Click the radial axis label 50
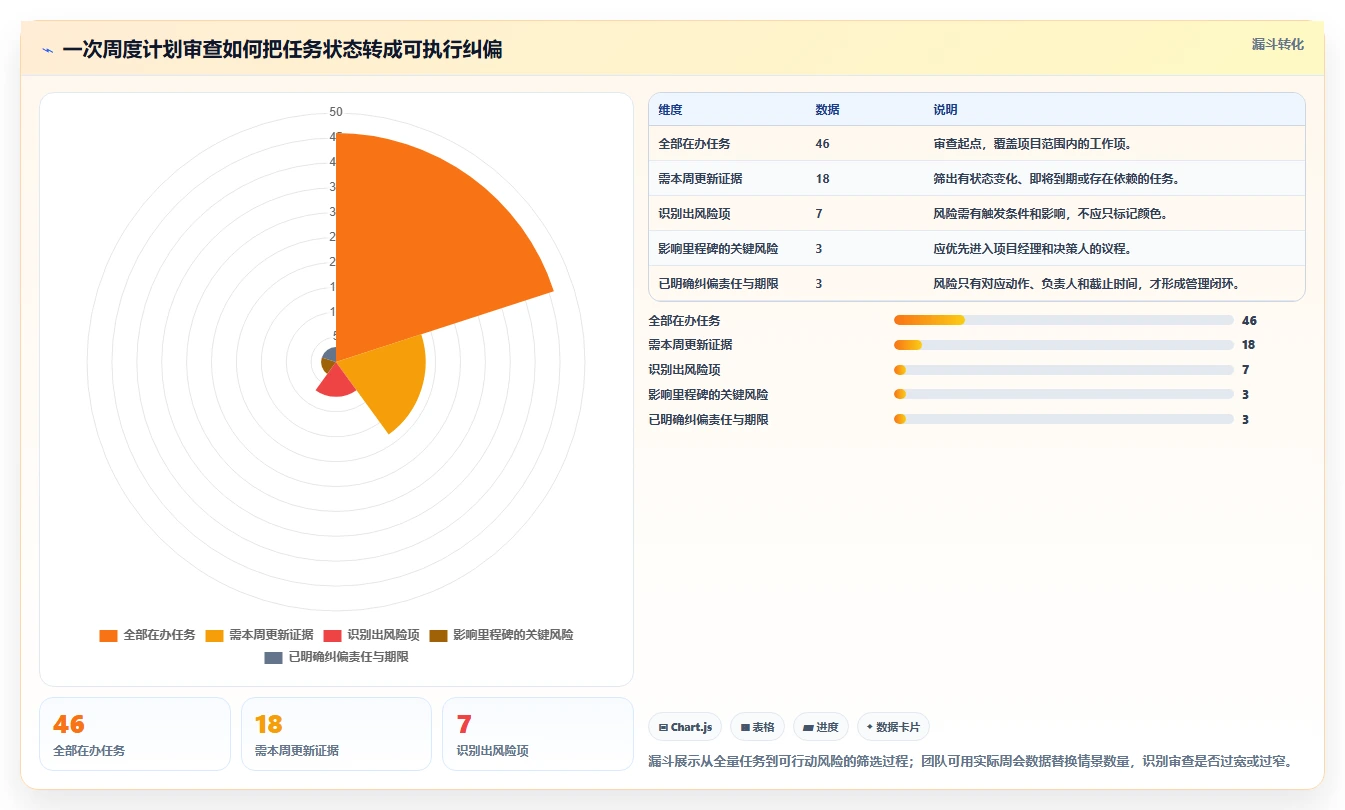This screenshot has width=1345, height=810. [336, 112]
